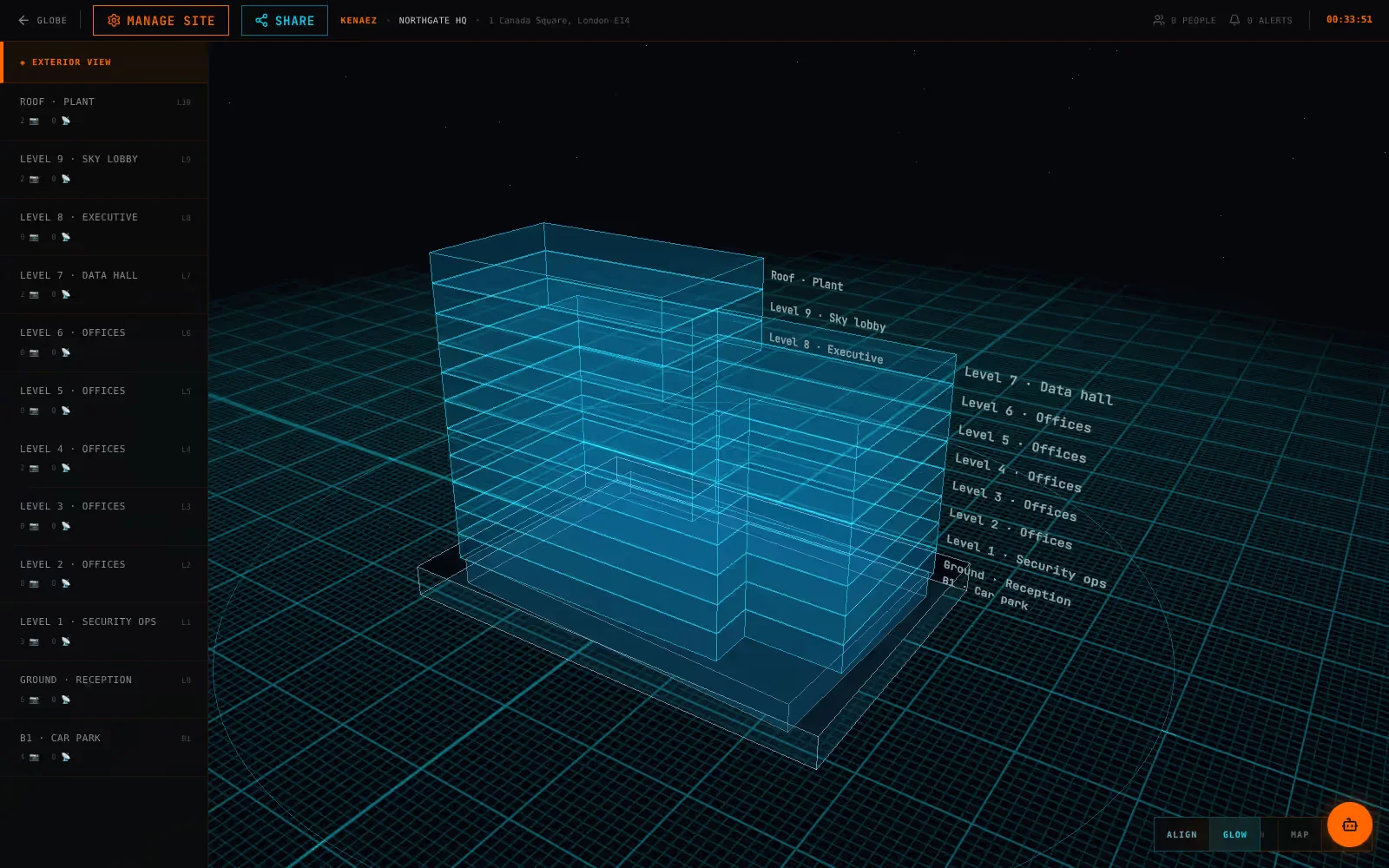The height and width of the screenshot is (868, 1389).
Task: Click satellite dish icon under Level 8 Executive
Action: (65, 237)
